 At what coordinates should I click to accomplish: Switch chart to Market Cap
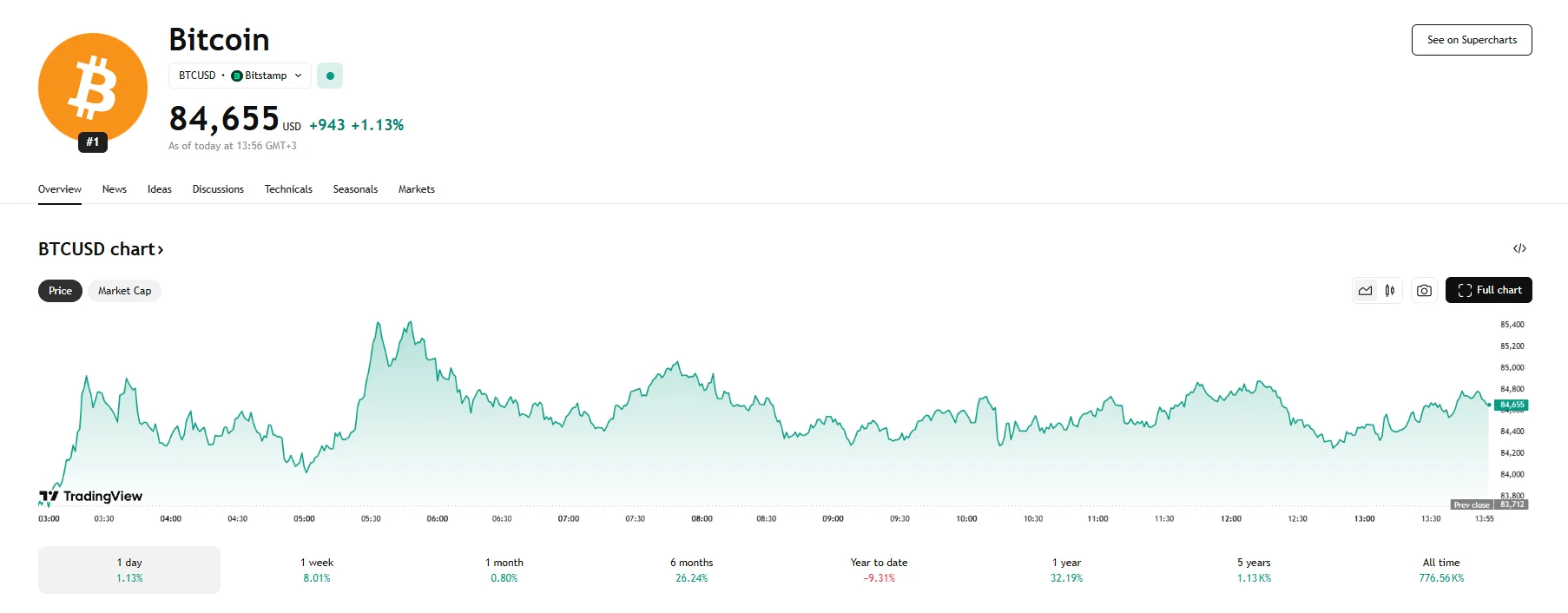[124, 291]
